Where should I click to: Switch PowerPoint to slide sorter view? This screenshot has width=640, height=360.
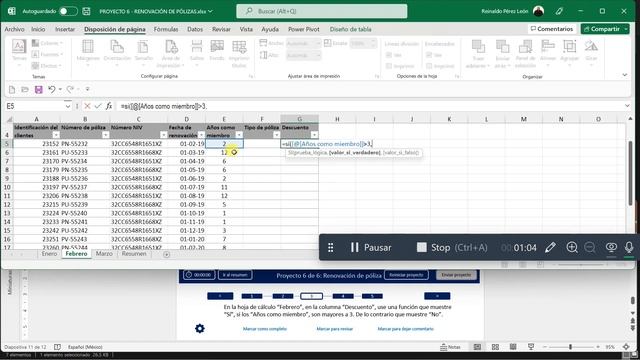click(x=495, y=347)
